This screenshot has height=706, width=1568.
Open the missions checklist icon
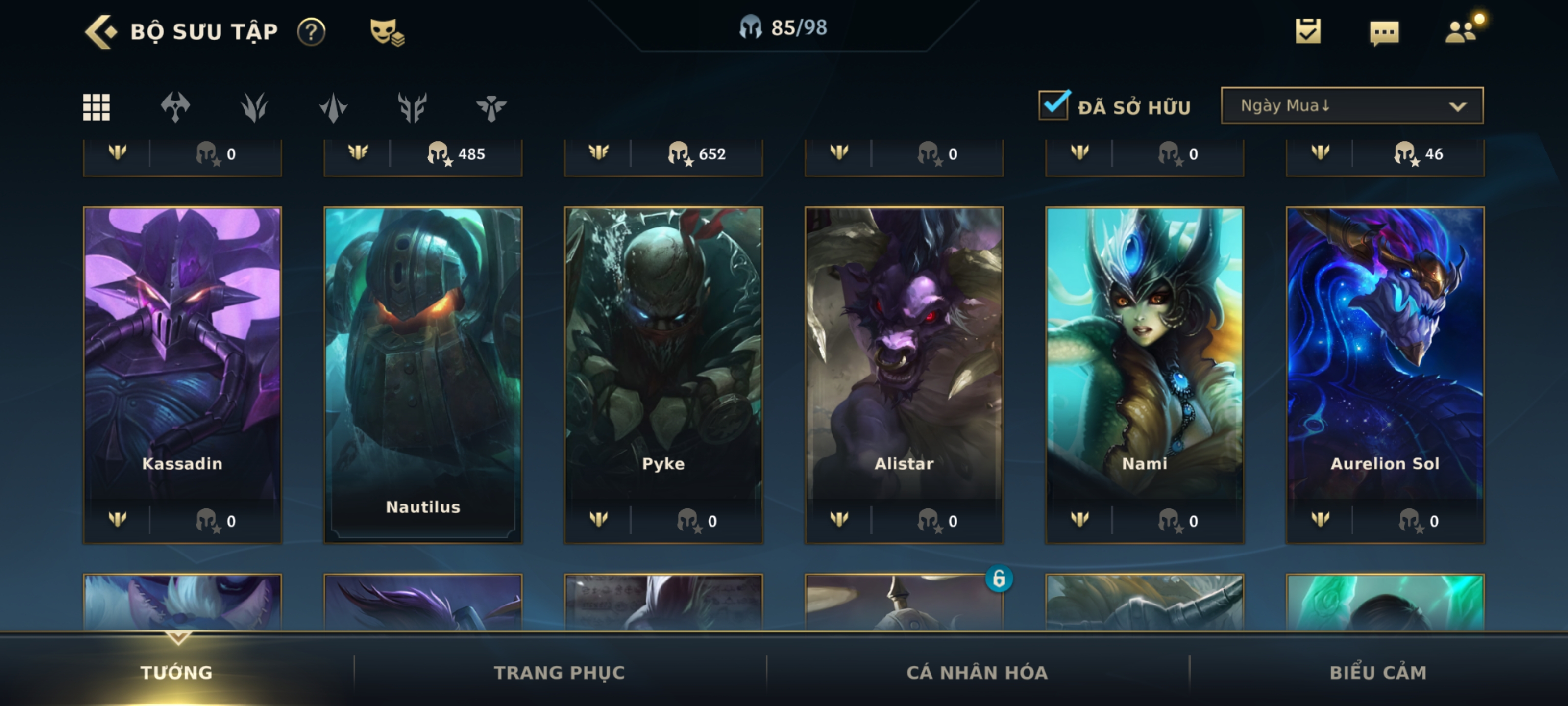click(1308, 31)
